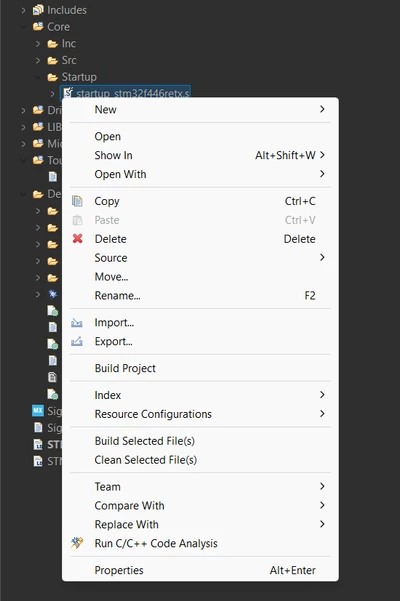
Task: Expand the Src folder
Action: coord(38,61)
